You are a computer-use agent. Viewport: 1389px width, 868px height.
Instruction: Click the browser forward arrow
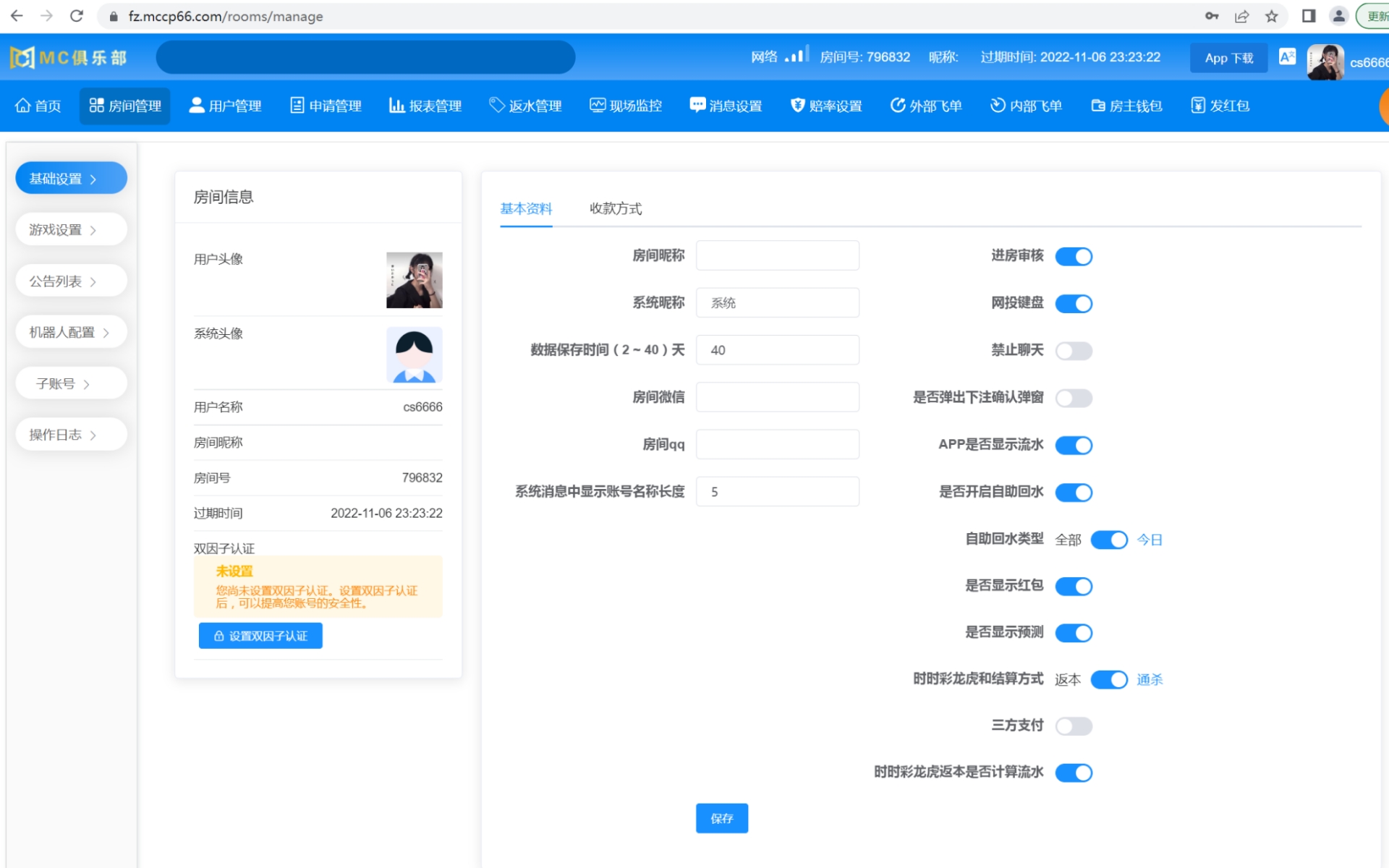pyautogui.click(x=47, y=16)
